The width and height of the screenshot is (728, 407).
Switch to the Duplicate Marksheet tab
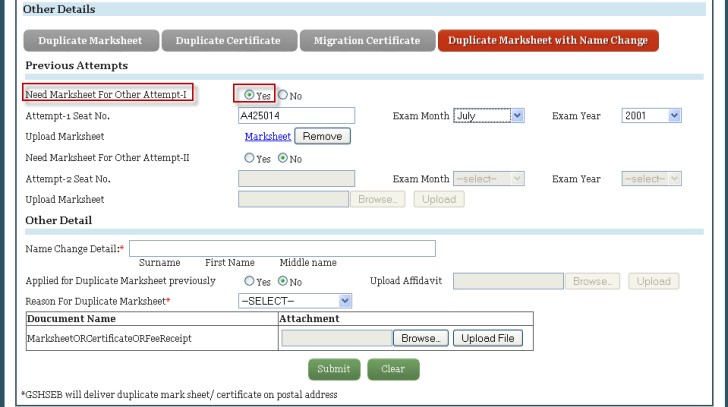pos(89,41)
